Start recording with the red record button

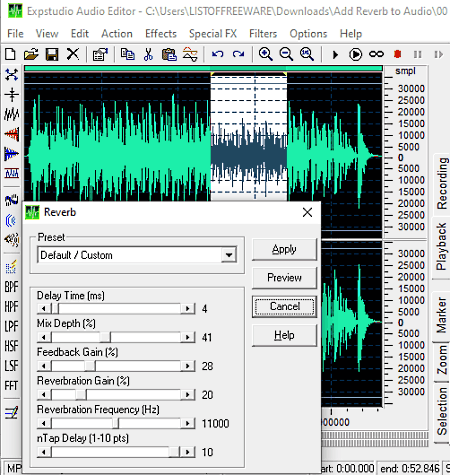pyautogui.click(x=397, y=54)
